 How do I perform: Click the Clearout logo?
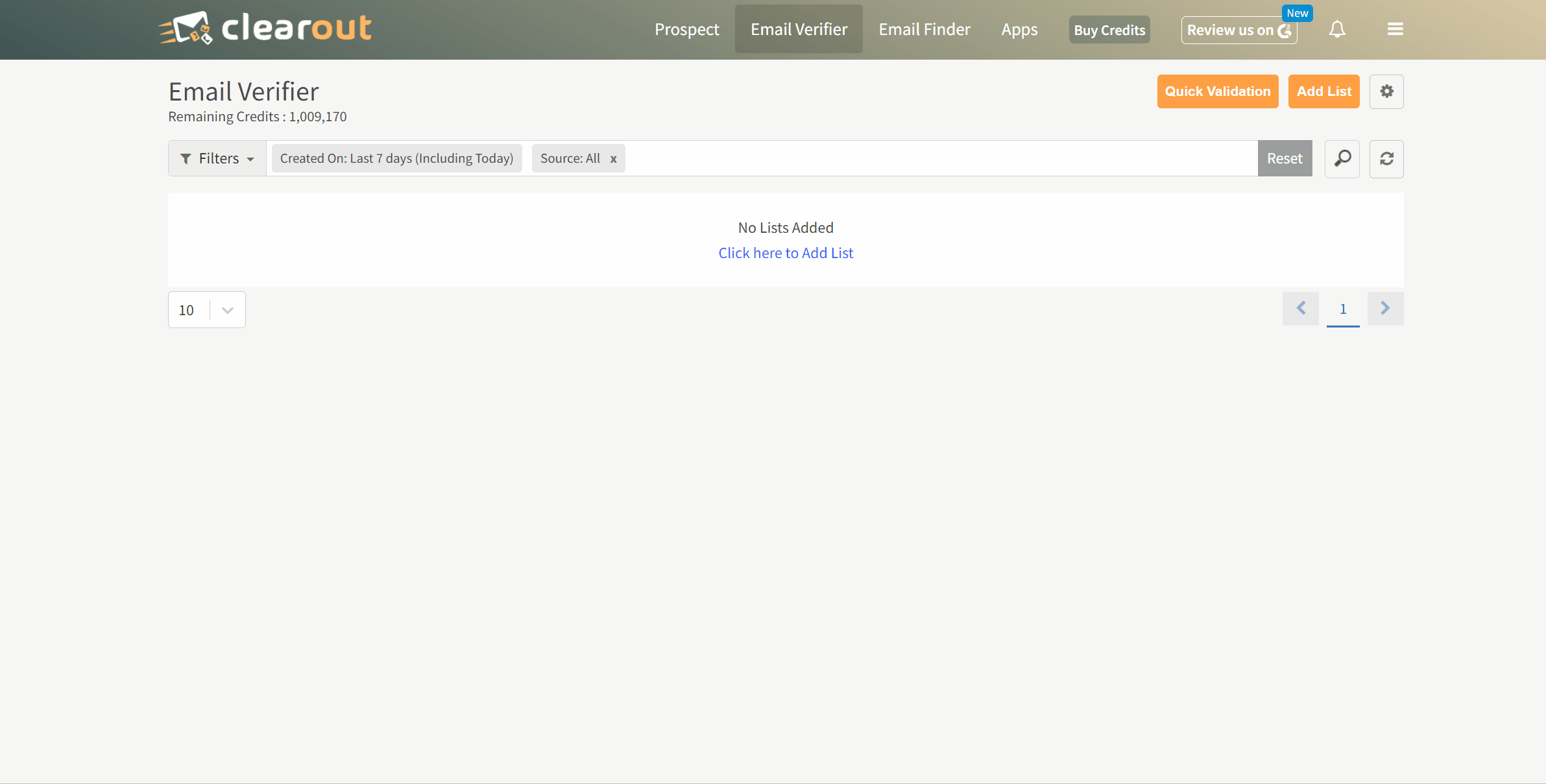coord(265,29)
